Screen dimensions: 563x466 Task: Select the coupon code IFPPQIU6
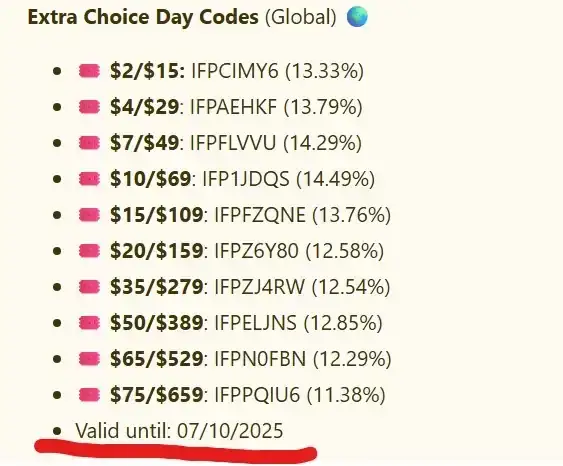pyautogui.click(x=257, y=394)
